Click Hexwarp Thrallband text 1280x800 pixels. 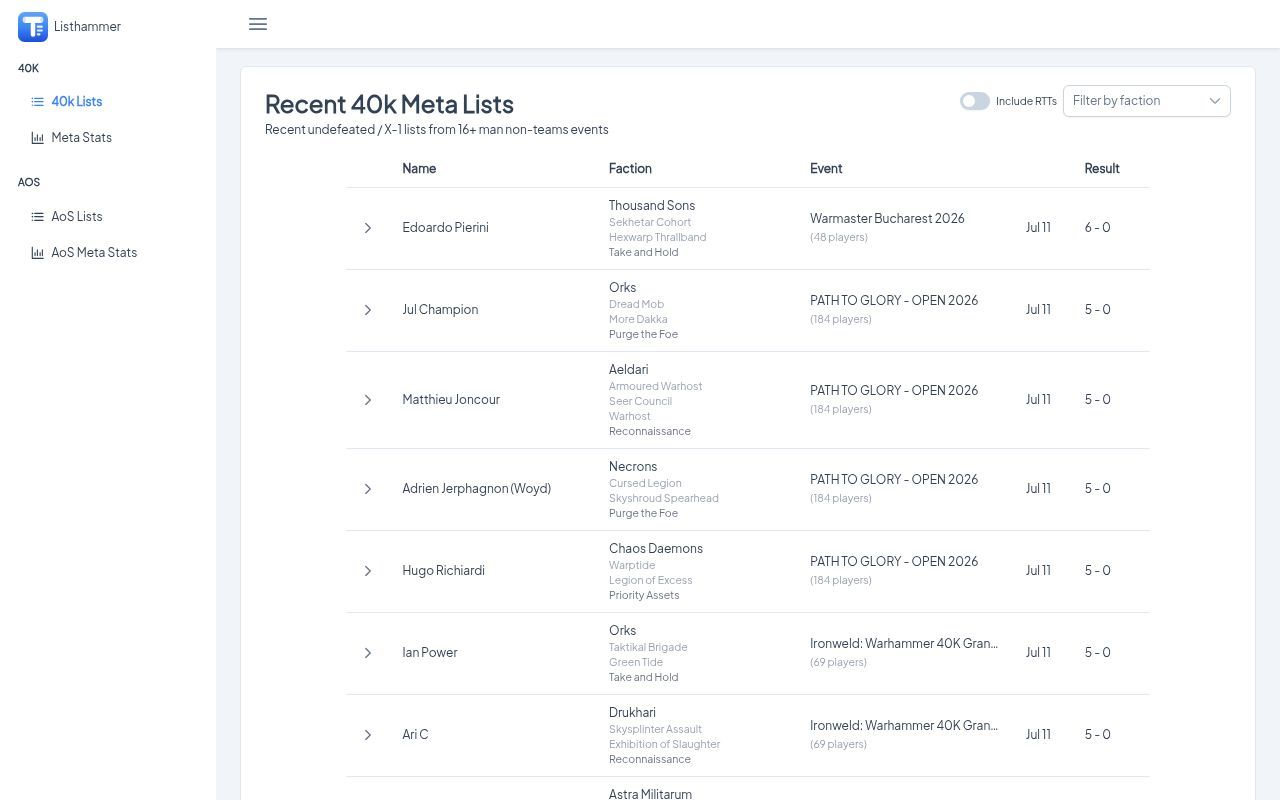click(657, 237)
